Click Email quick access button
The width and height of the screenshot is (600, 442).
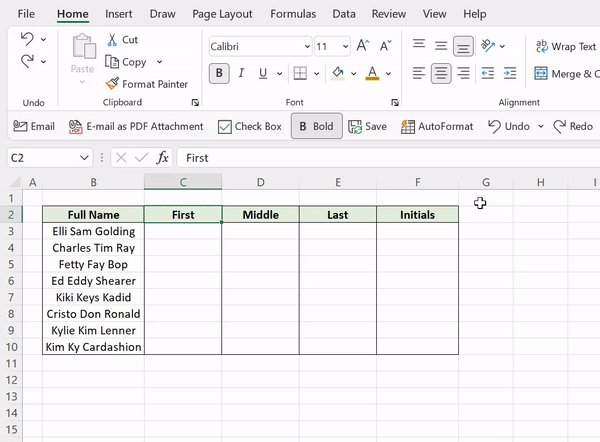34,126
